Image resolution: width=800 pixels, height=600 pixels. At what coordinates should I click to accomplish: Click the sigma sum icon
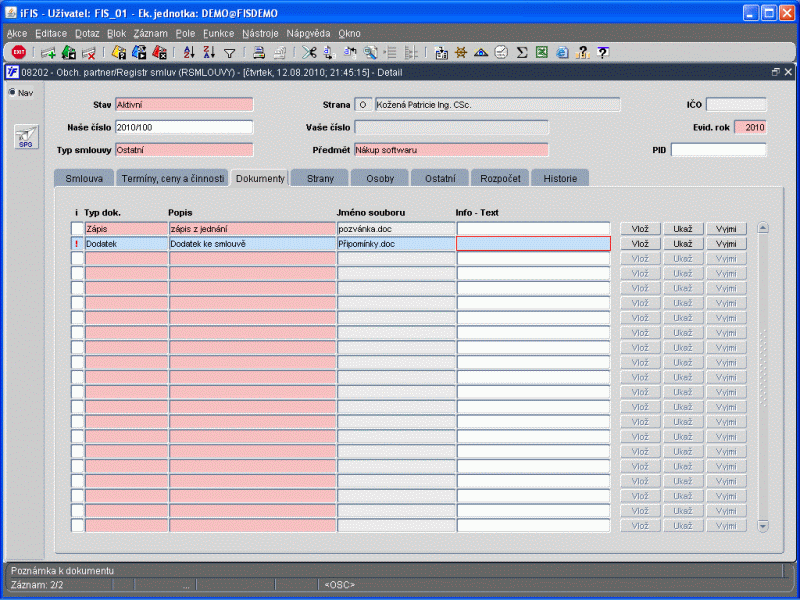click(521, 52)
